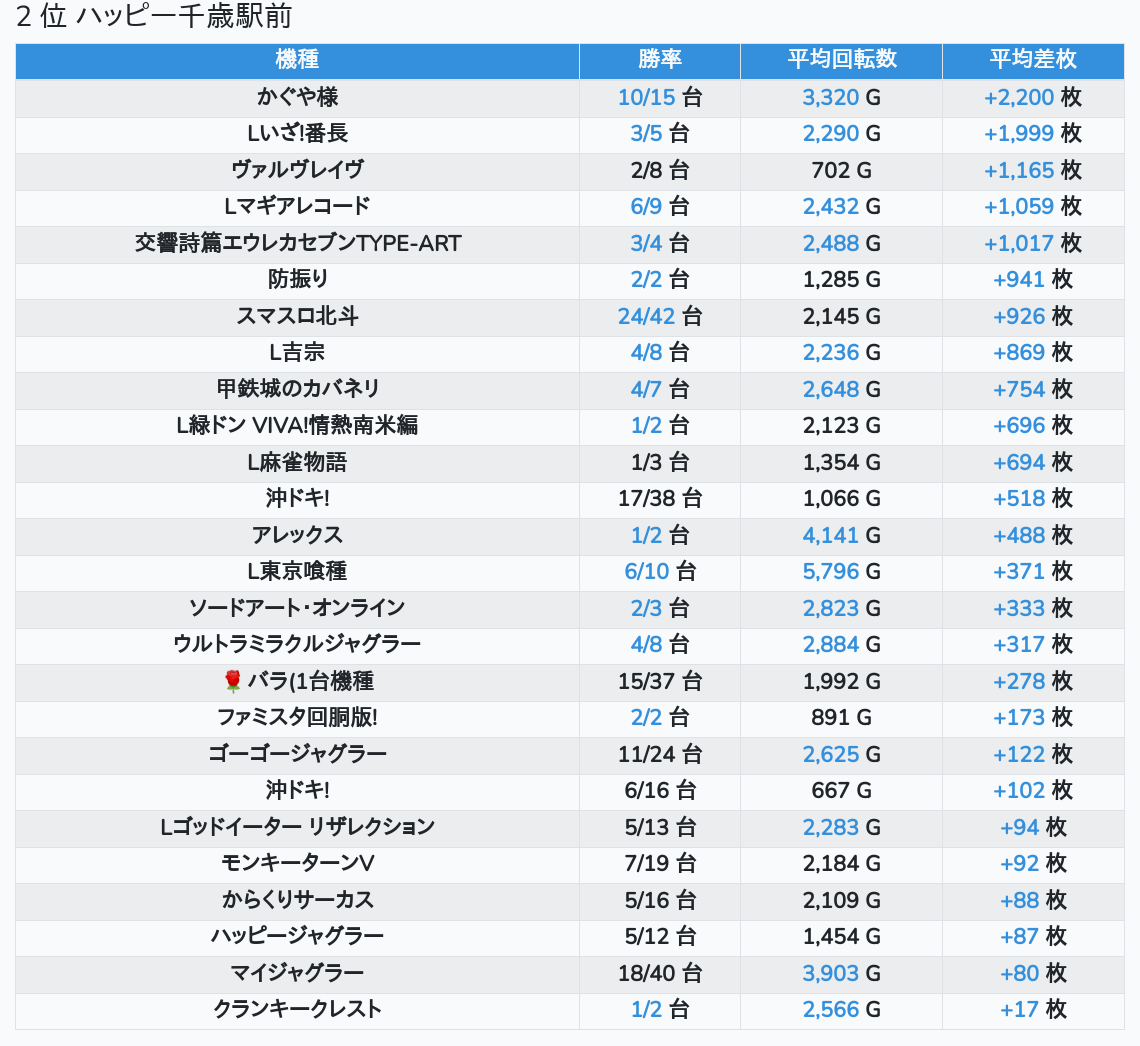Select the からくりサーカス machine name

tap(297, 900)
